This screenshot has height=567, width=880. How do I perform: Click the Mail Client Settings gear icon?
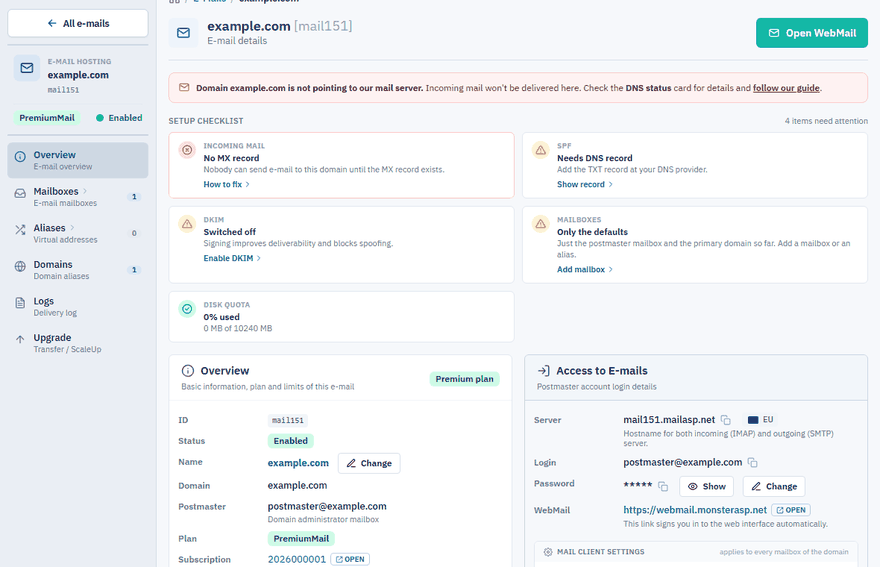click(548, 552)
